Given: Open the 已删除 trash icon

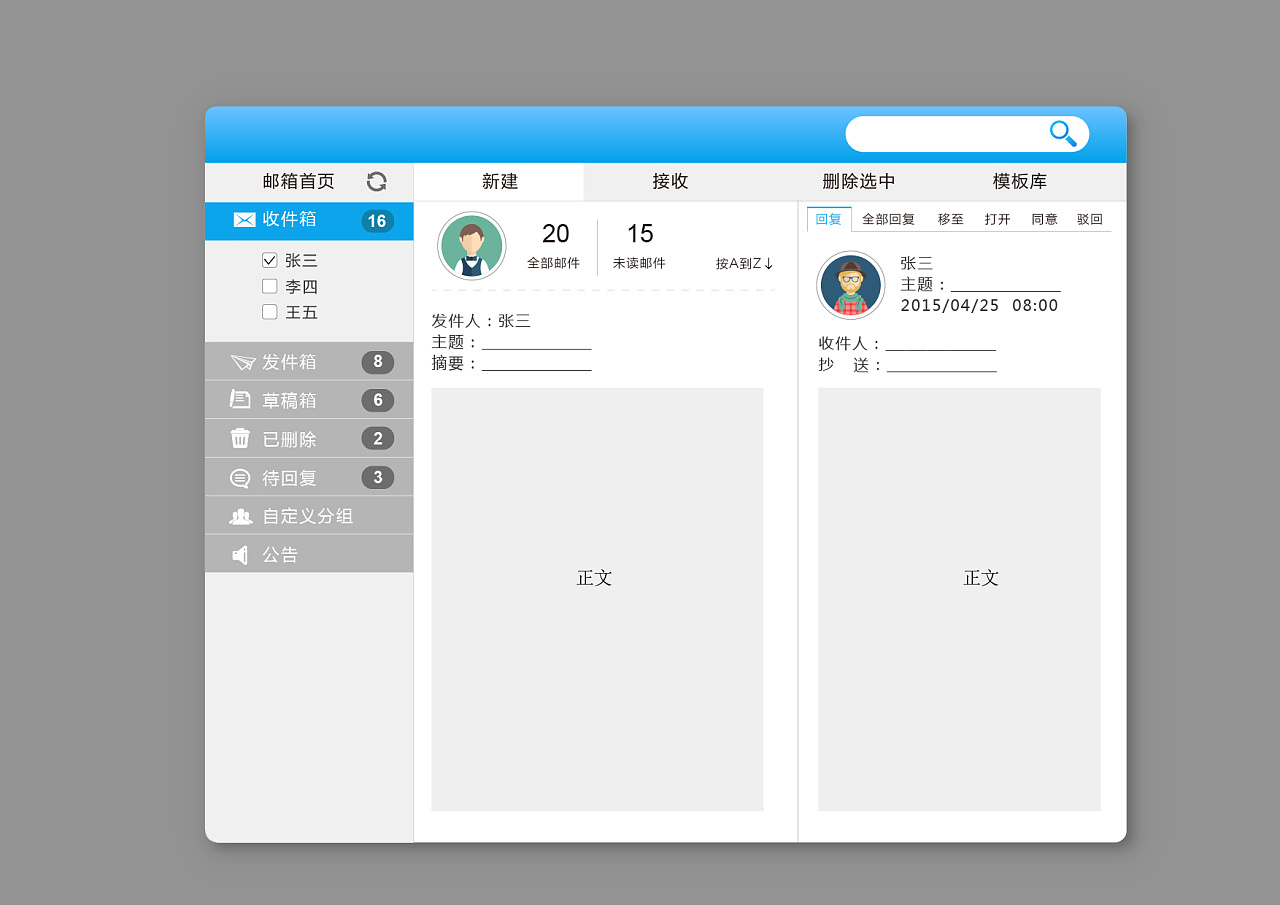Looking at the screenshot, I should (x=240, y=438).
